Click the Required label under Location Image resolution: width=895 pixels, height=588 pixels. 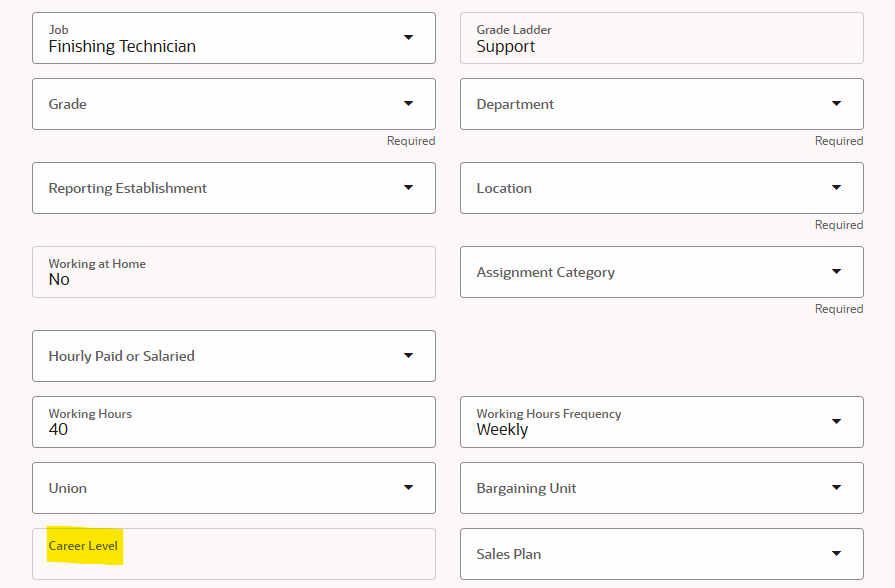tap(839, 224)
